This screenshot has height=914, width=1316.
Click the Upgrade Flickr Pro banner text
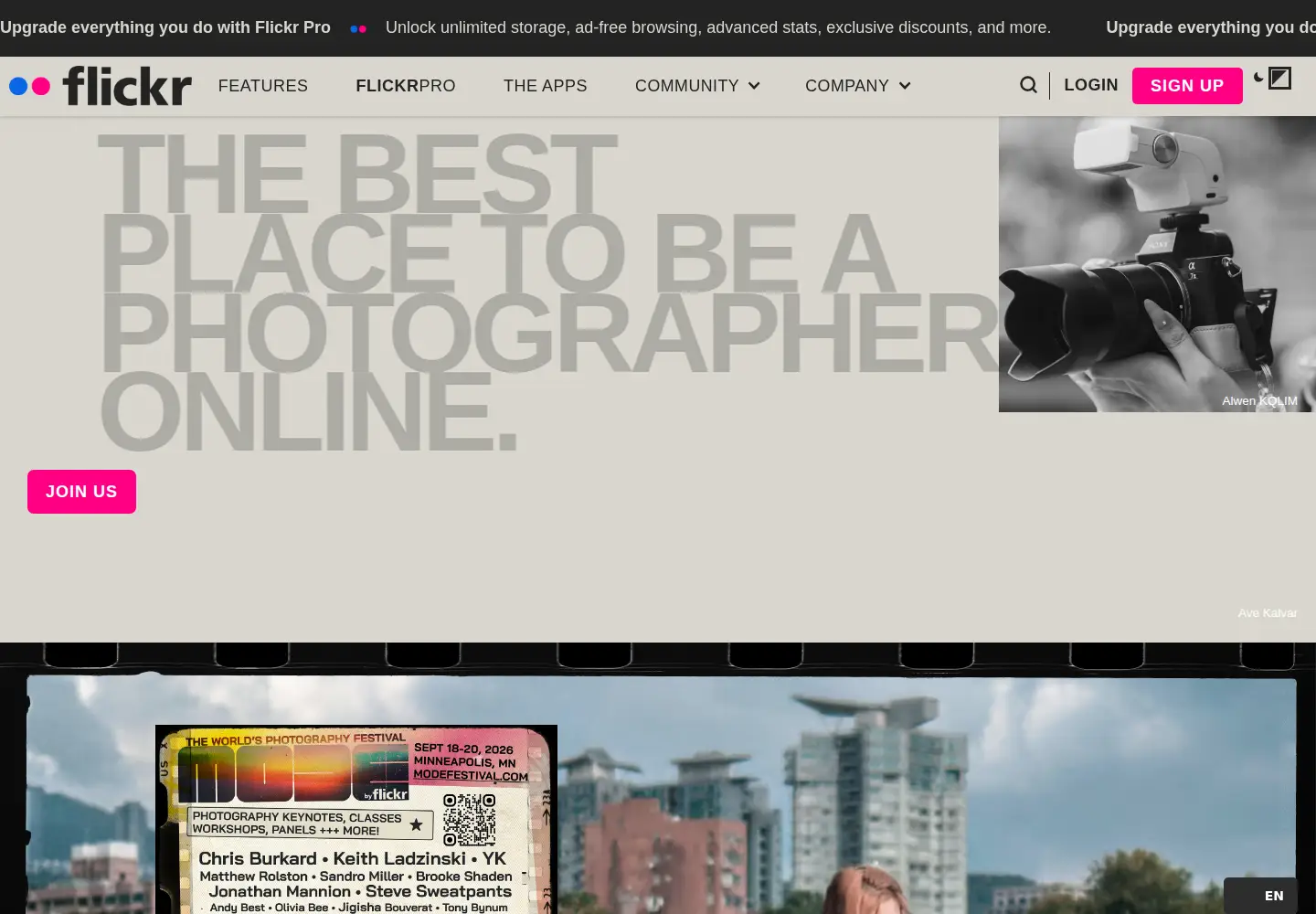tap(165, 27)
